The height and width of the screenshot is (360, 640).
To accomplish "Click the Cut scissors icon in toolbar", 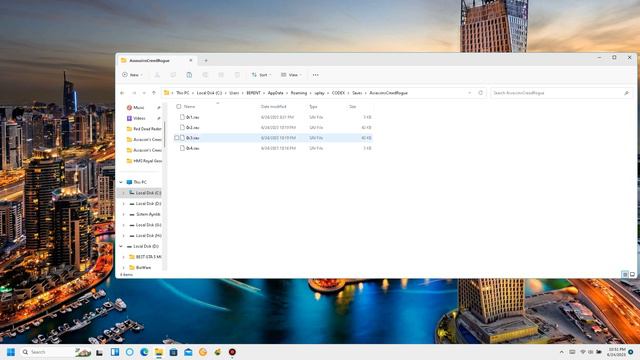I will (x=157, y=75).
